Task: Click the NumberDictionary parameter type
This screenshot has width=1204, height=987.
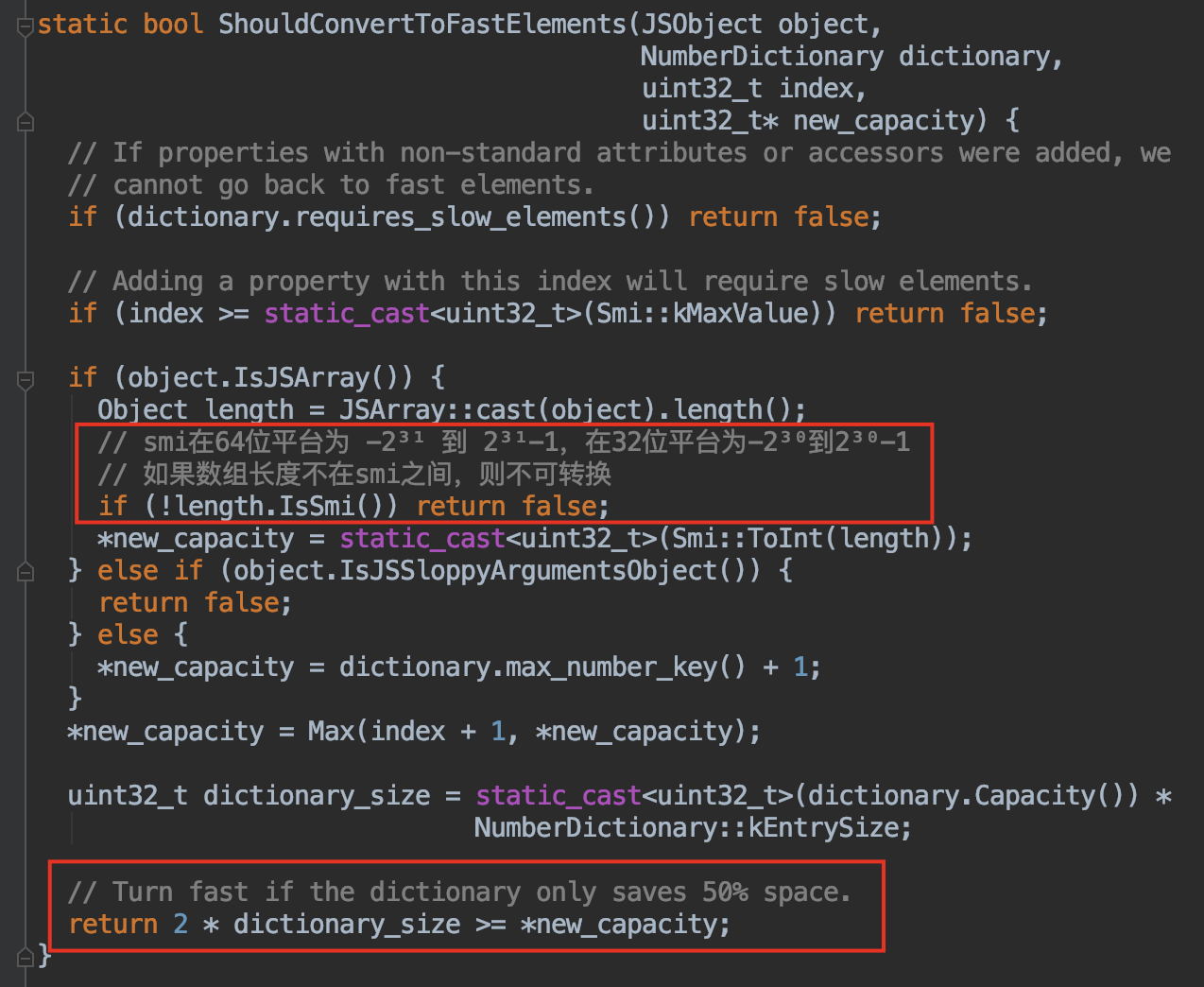Action: pos(762,57)
